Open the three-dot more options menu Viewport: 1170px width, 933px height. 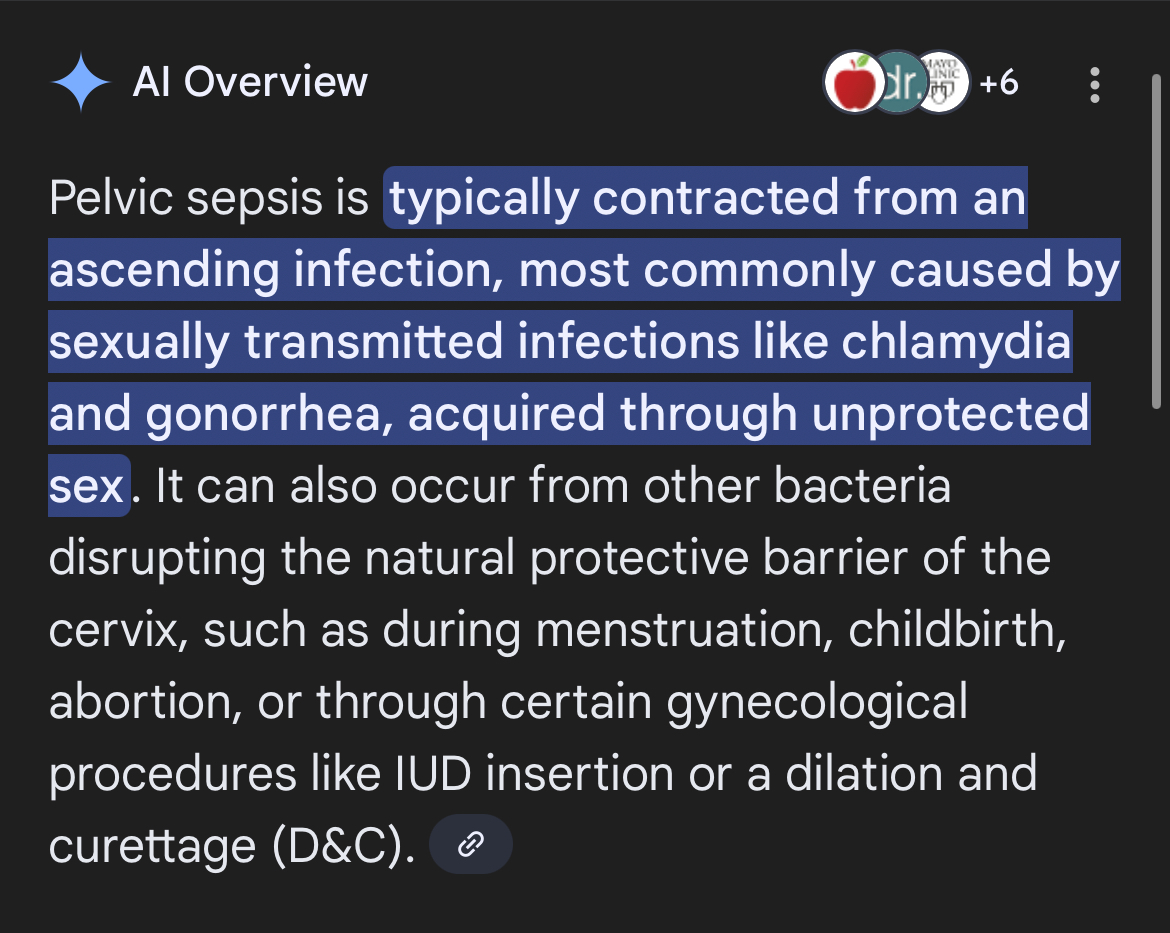(x=1095, y=85)
